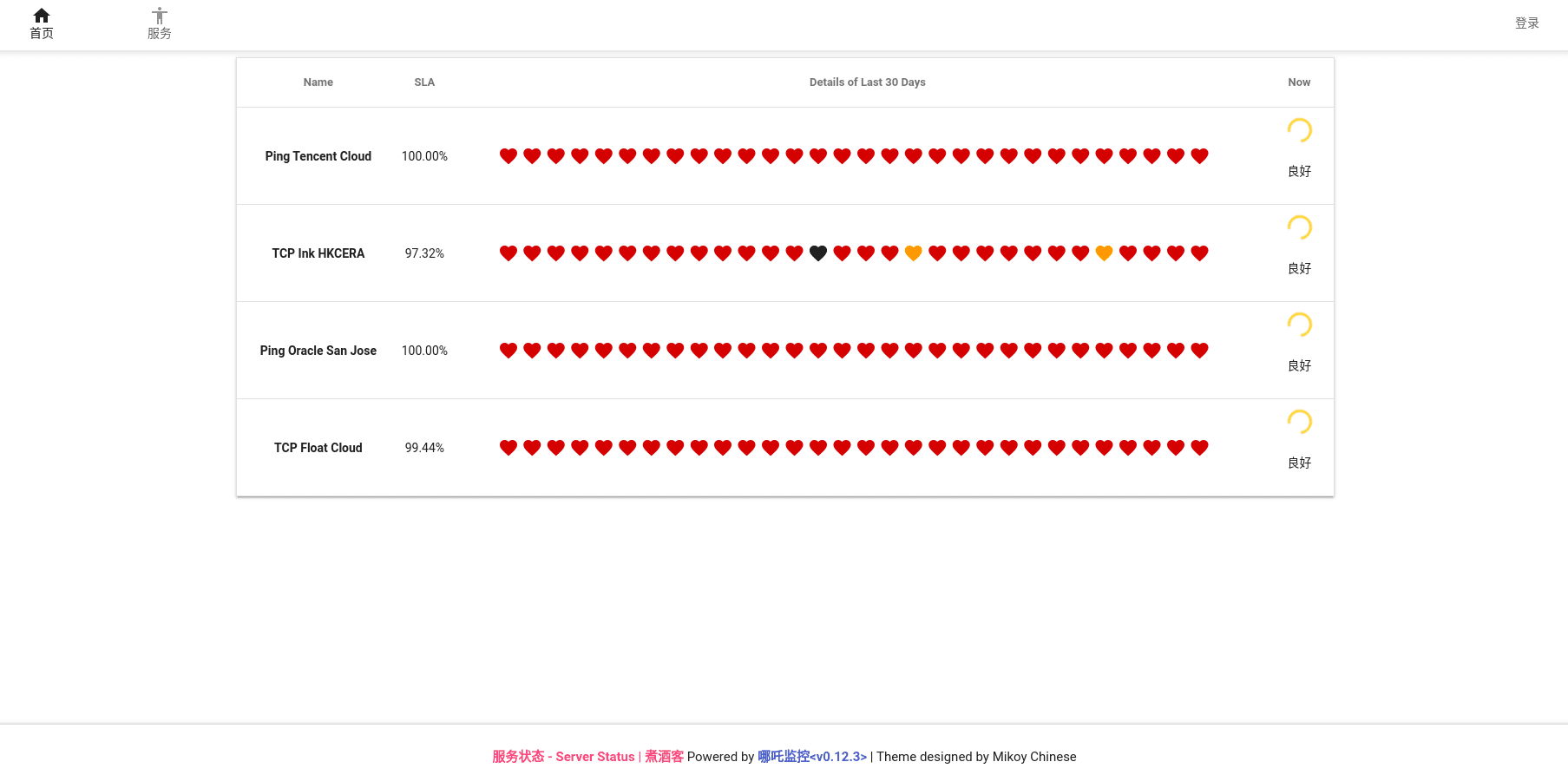Image resolution: width=1568 pixels, height=775 pixels.
Task: Click first heart in Ping Tencent Cloud row
Action: pos(508,156)
